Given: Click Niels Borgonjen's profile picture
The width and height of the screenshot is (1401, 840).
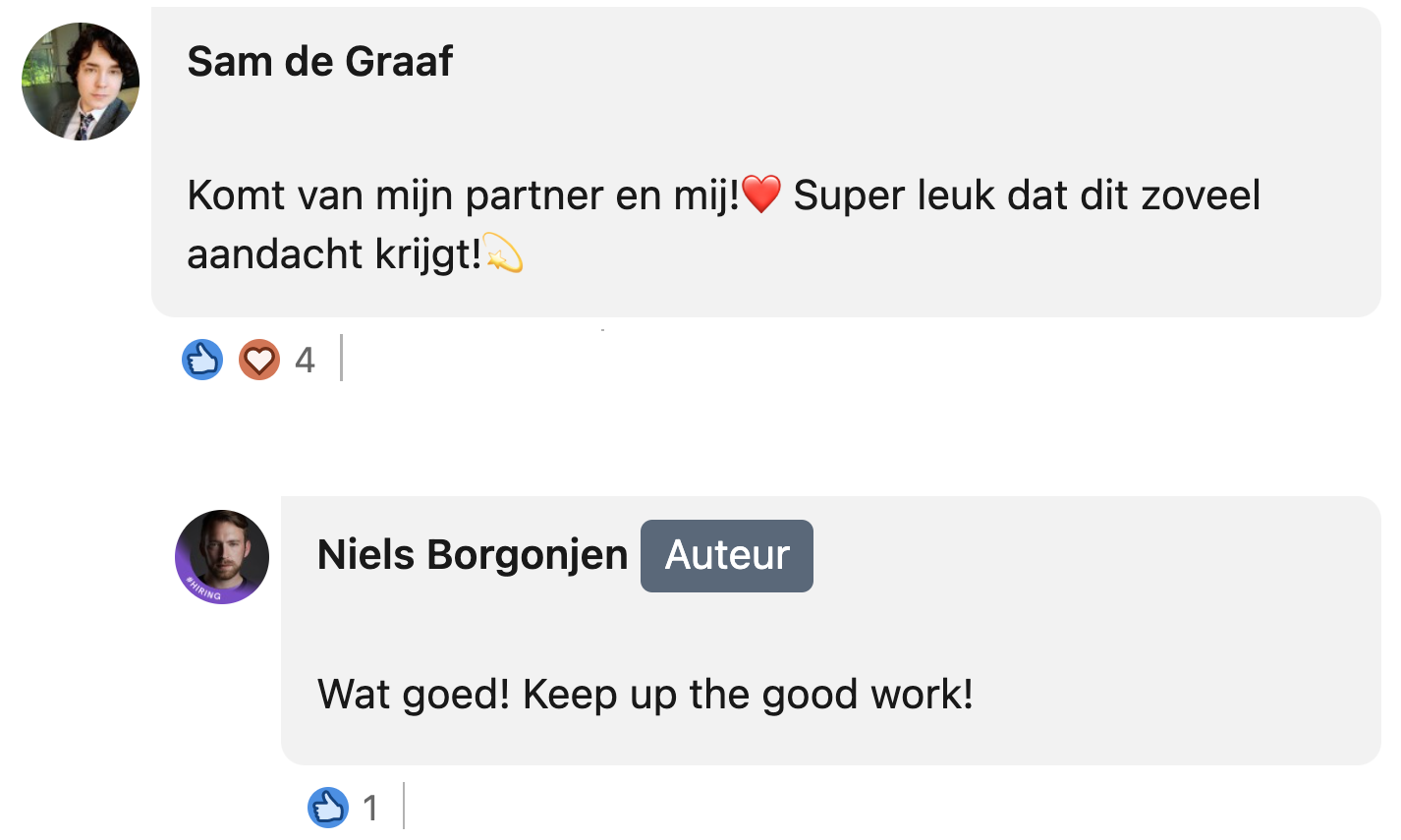Looking at the screenshot, I should (222, 556).
